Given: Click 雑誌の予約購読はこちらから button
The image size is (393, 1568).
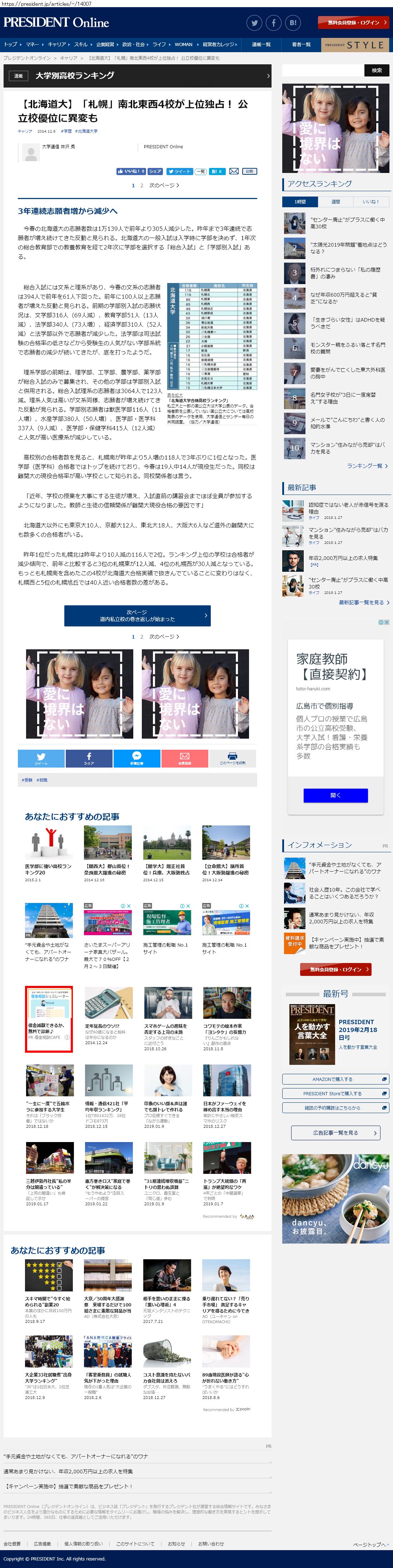Looking at the screenshot, I should point(335,1108).
